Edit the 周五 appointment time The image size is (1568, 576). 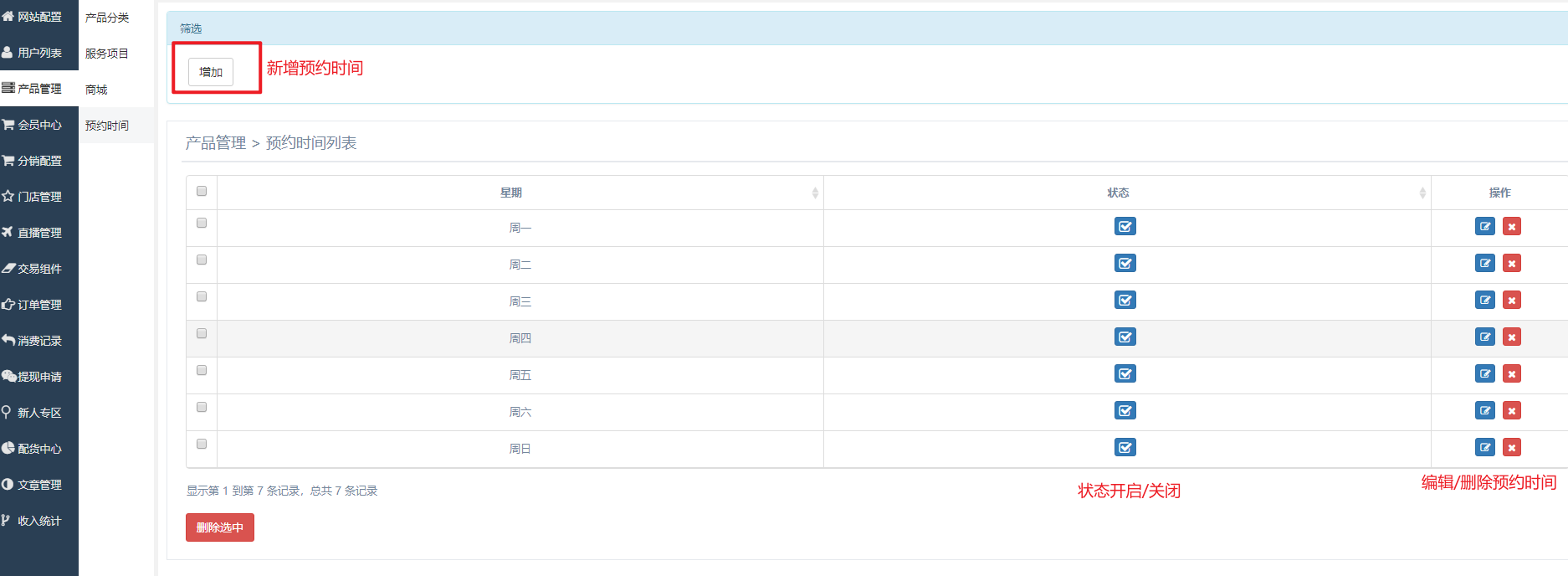(x=1484, y=373)
